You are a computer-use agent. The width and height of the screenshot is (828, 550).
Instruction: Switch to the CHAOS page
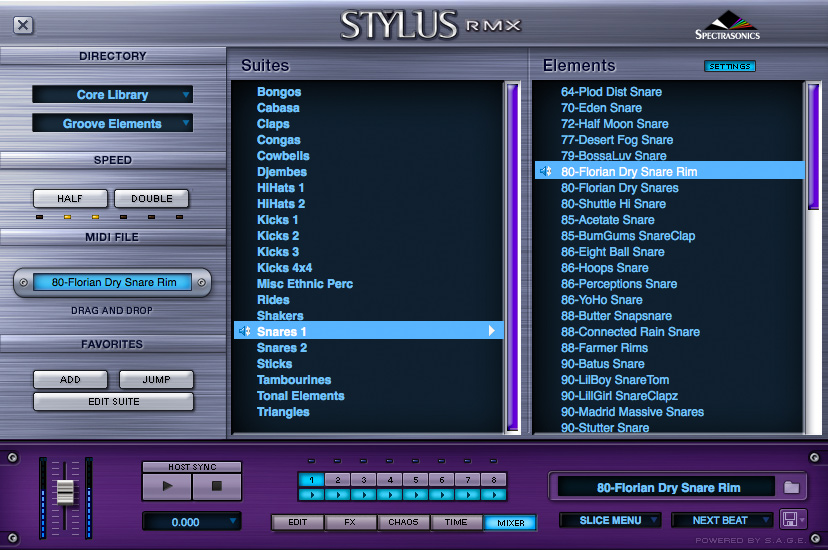[403, 522]
